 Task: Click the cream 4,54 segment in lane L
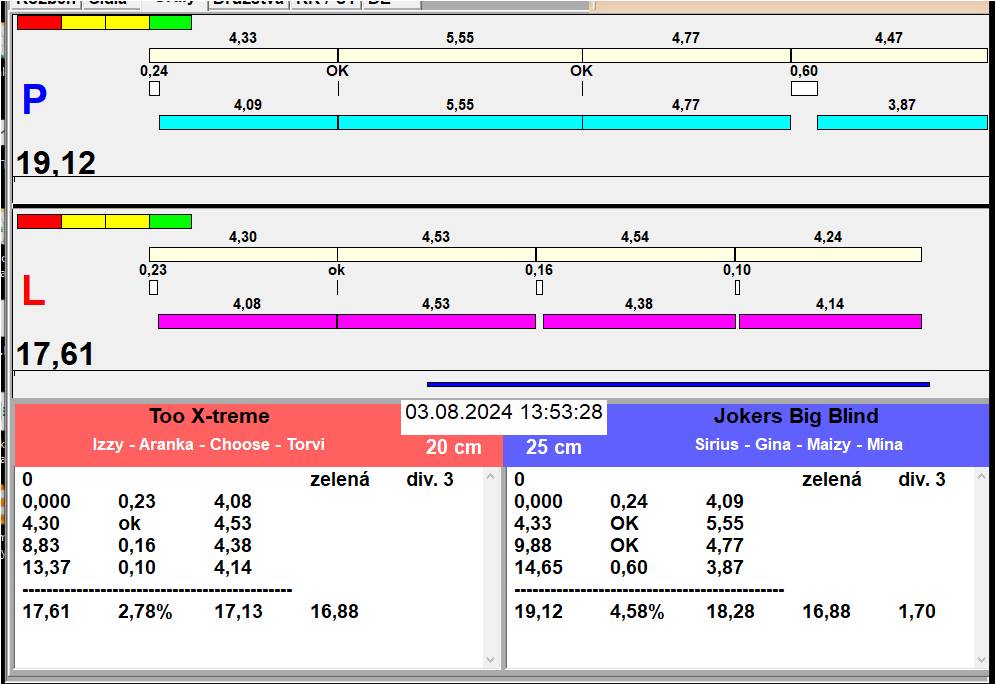635,254
